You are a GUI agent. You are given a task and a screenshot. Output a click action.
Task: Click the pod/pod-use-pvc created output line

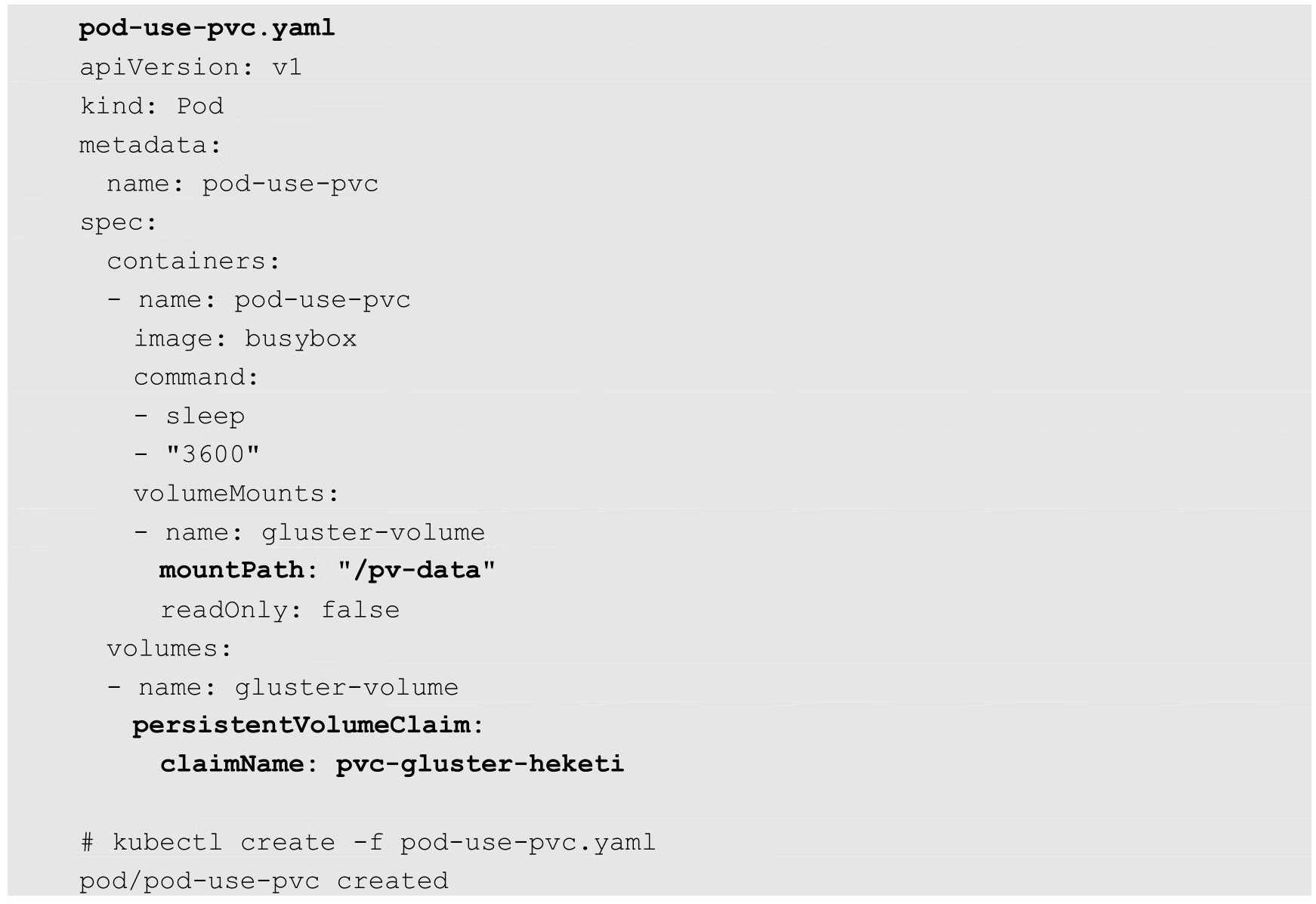pyautogui.click(x=264, y=881)
